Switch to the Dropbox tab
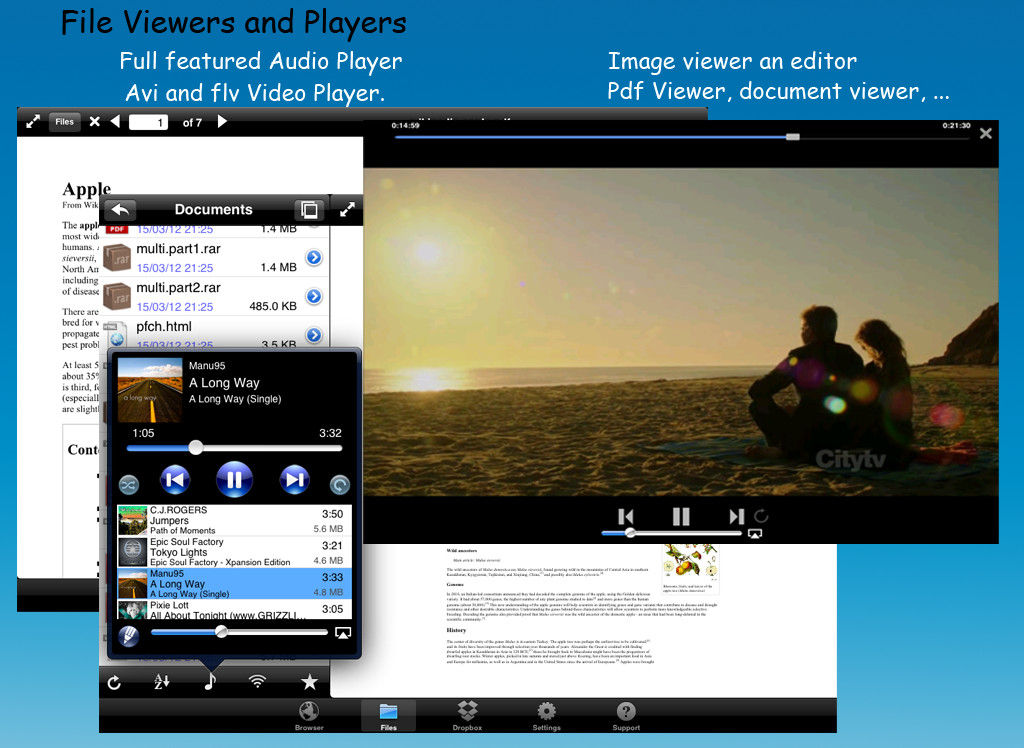Screen dimensions: 1024x748 (468, 716)
